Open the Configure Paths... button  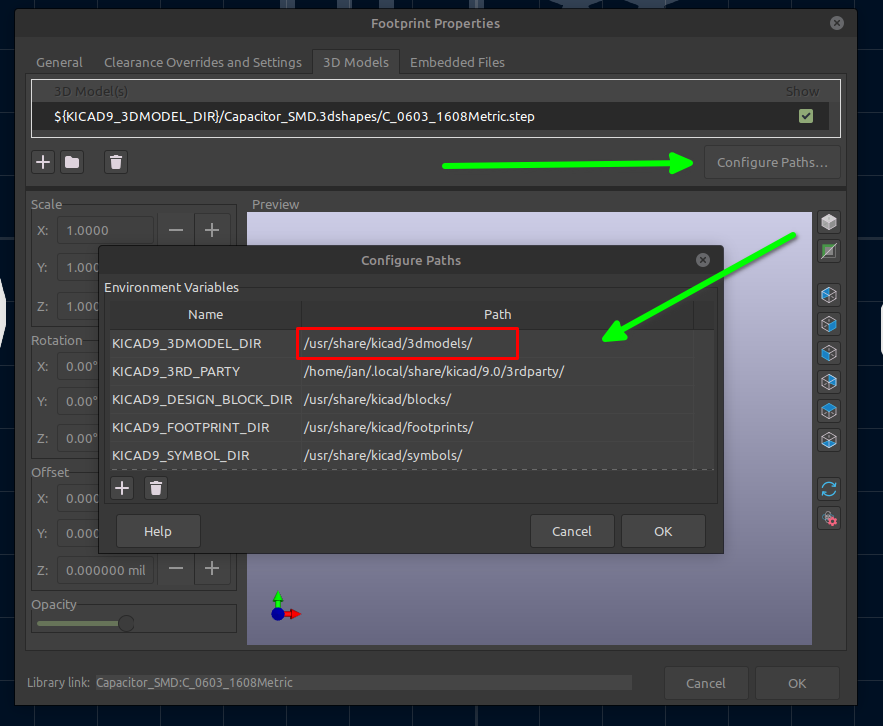(x=772, y=162)
